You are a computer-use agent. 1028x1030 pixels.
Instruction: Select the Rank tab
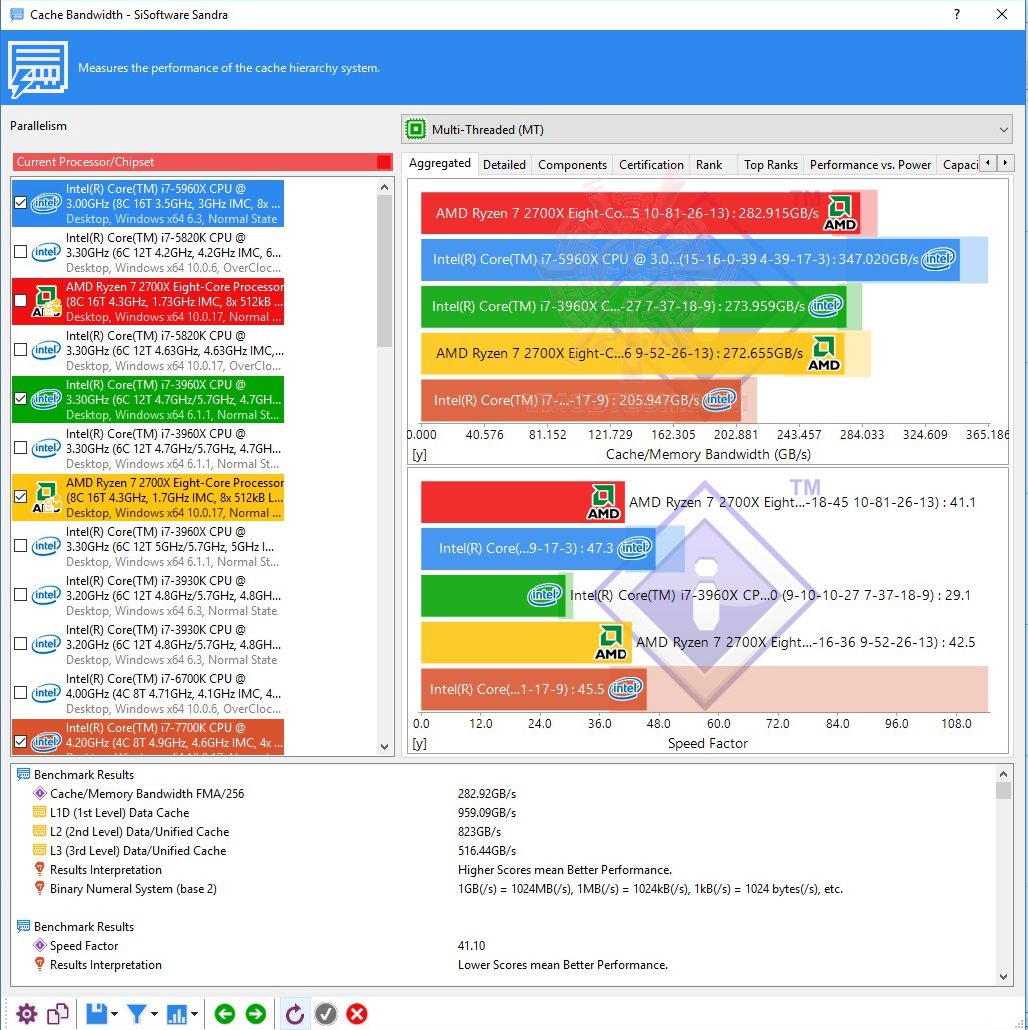709,165
